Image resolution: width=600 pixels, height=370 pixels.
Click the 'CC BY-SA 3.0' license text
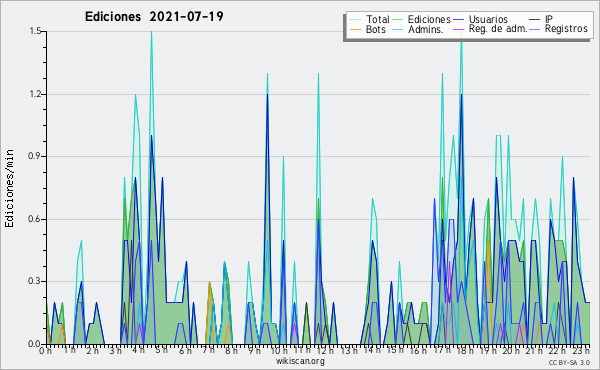569,363
